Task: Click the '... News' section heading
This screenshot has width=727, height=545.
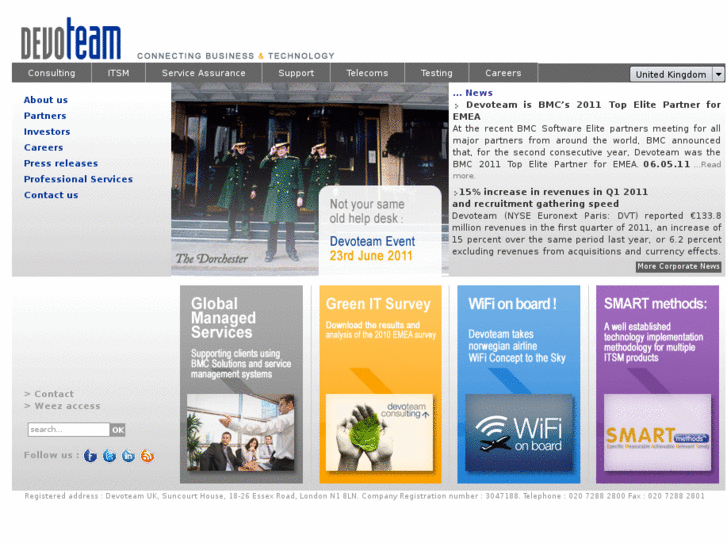Action: click(x=473, y=93)
